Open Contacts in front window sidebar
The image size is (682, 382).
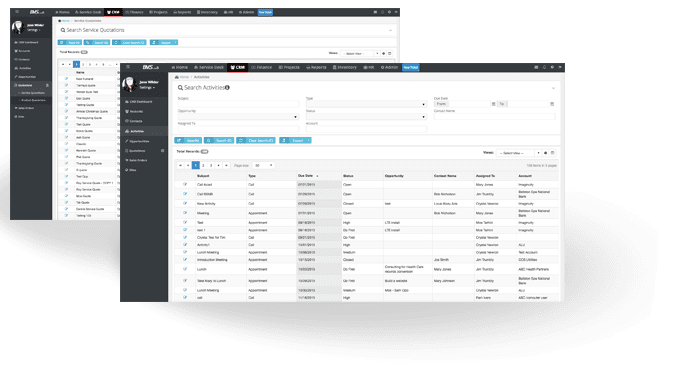point(135,121)
